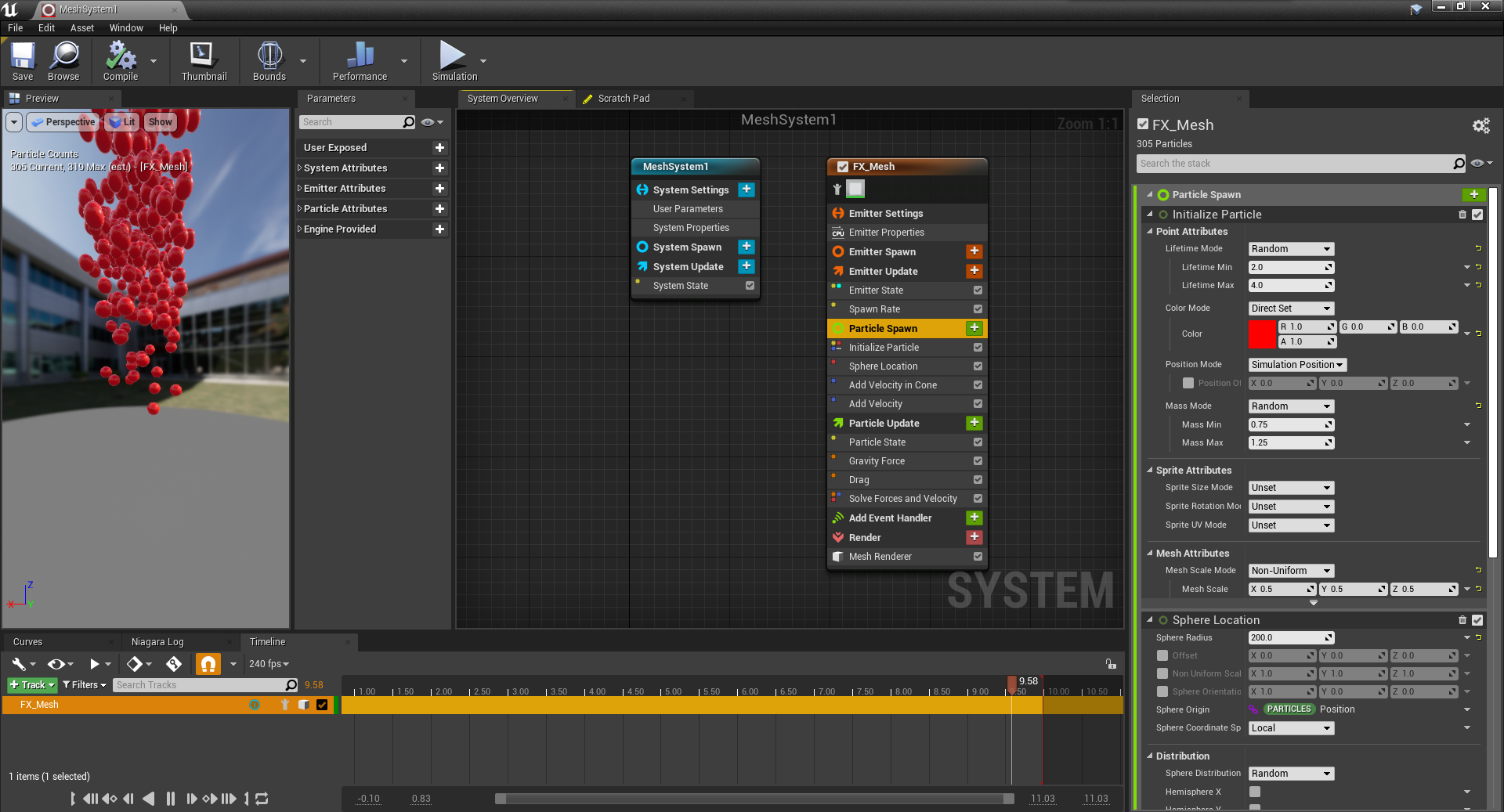Open Sphere Coordinate Space Local dropdown

tap(1291, 728)
